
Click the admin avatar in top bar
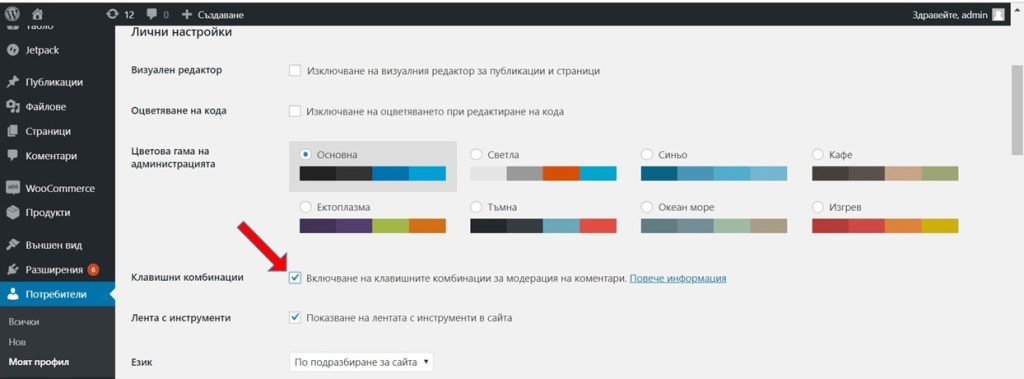998,14
